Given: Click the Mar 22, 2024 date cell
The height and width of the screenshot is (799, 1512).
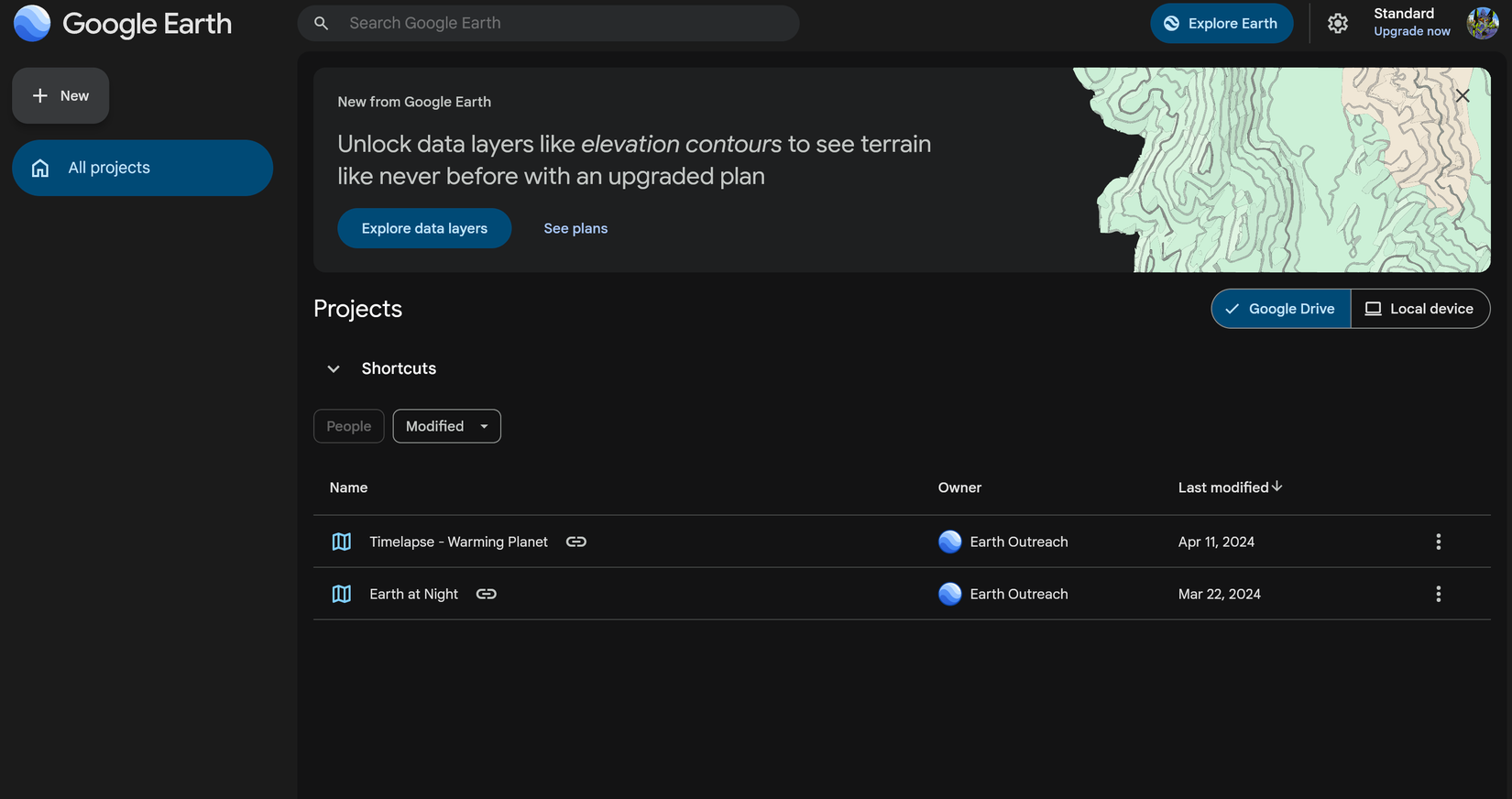Looking at the screenshot, I should [x=1219, y=594].
